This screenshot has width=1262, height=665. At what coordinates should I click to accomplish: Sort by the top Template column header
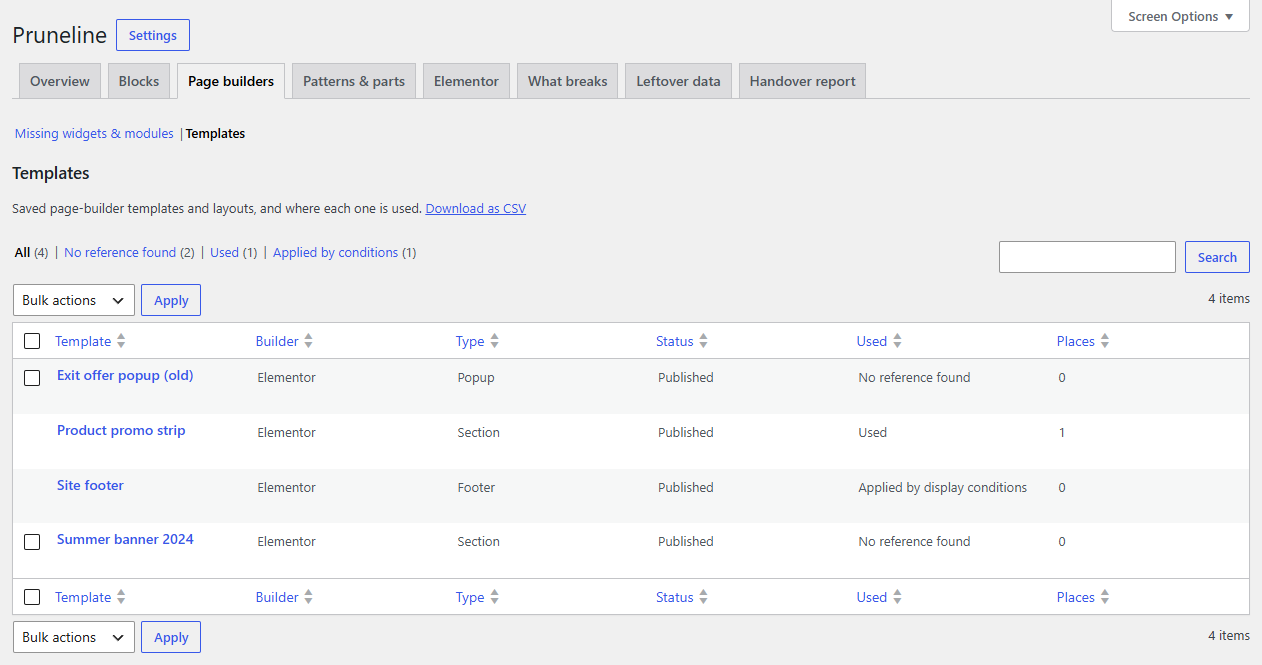click(x=83, y=341)
